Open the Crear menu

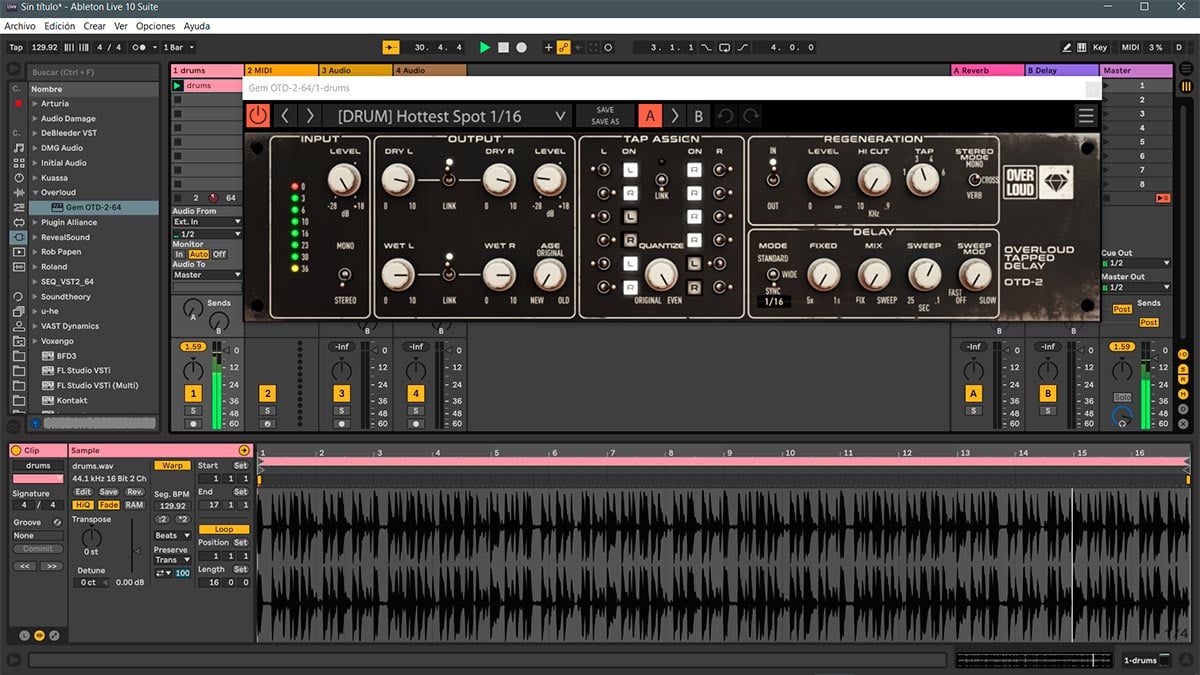(x=94, y=26)
